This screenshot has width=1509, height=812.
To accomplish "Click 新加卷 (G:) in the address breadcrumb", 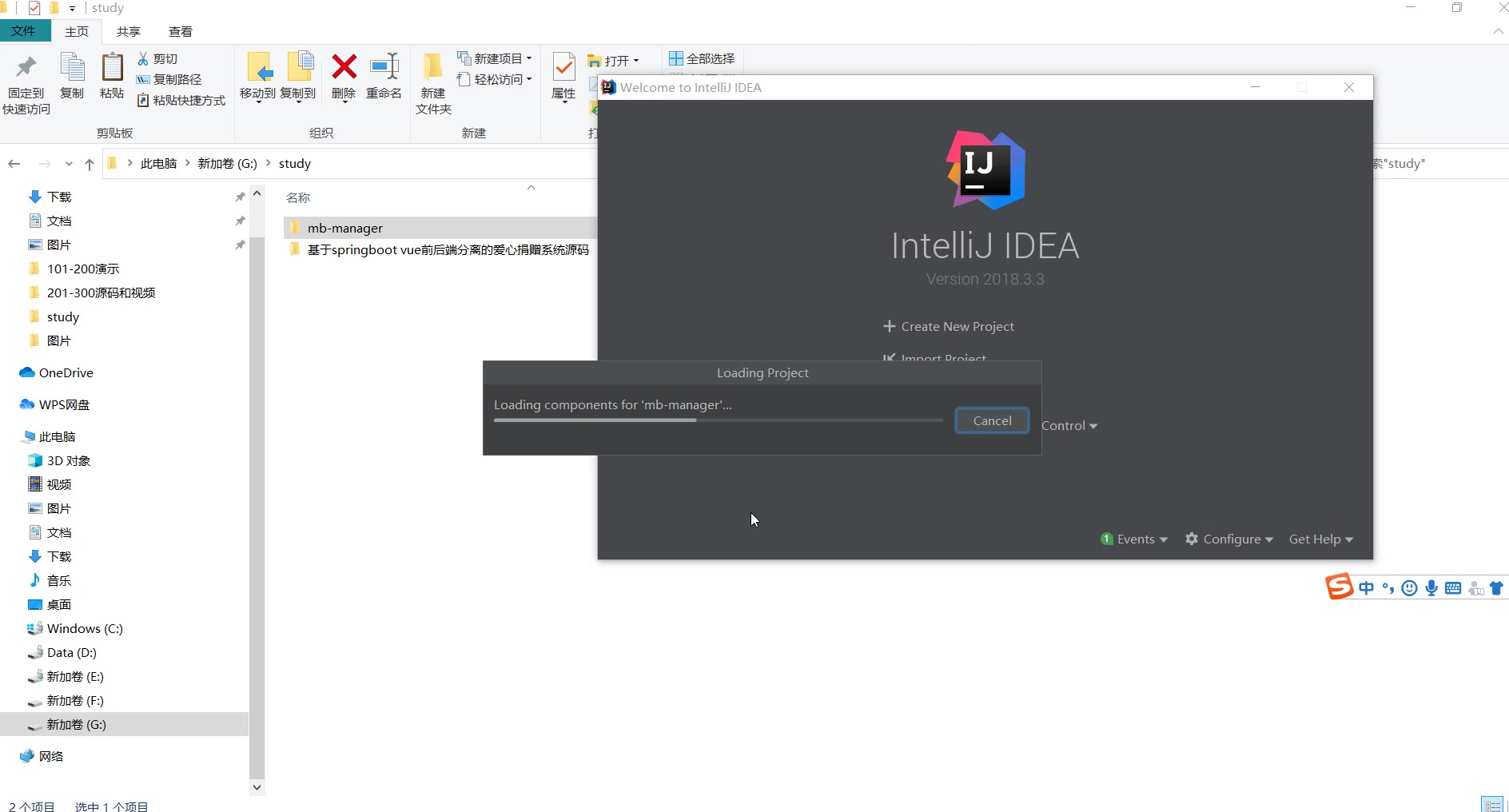I will click(227, 164).
